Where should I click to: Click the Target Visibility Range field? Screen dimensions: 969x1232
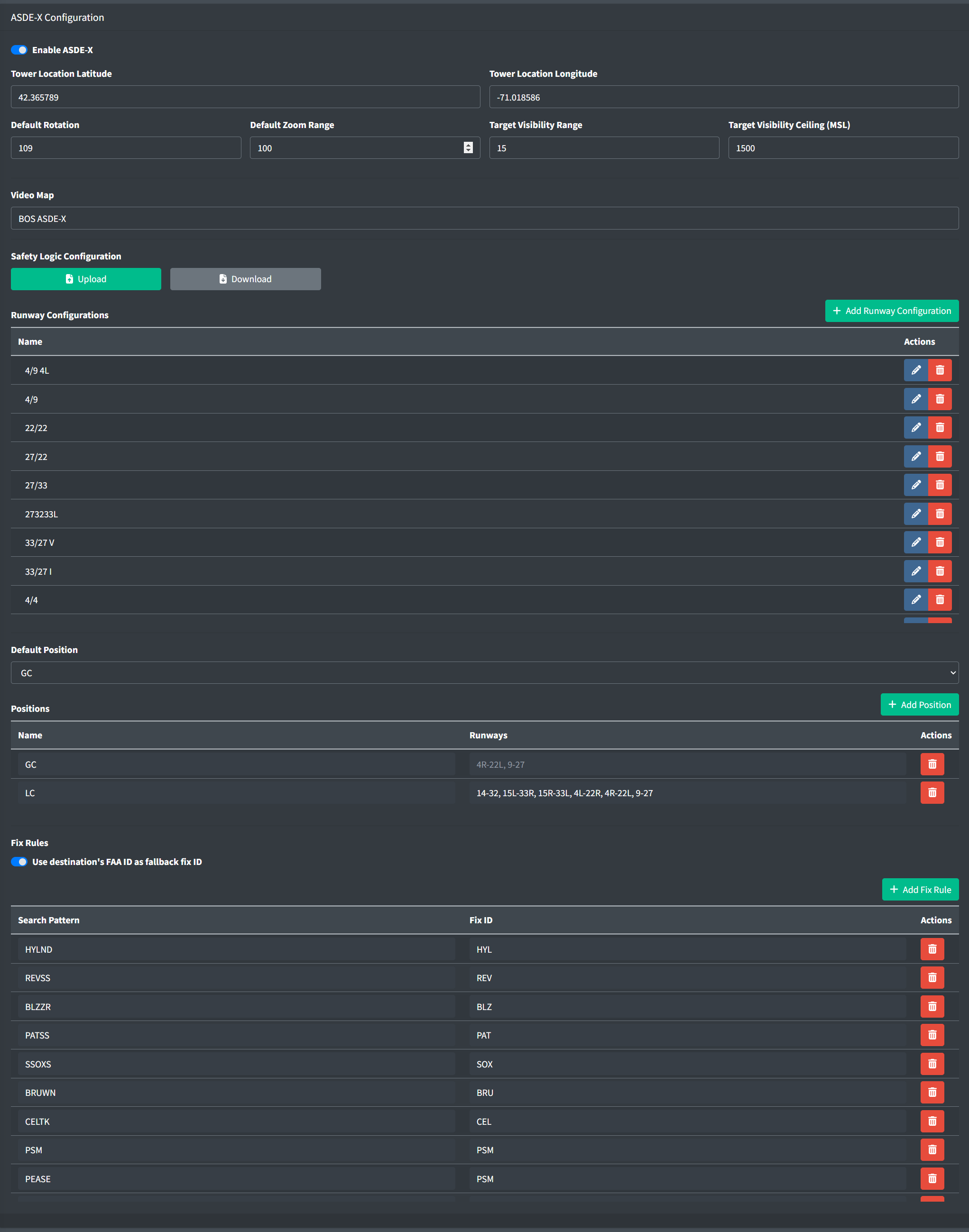point(604,147)
